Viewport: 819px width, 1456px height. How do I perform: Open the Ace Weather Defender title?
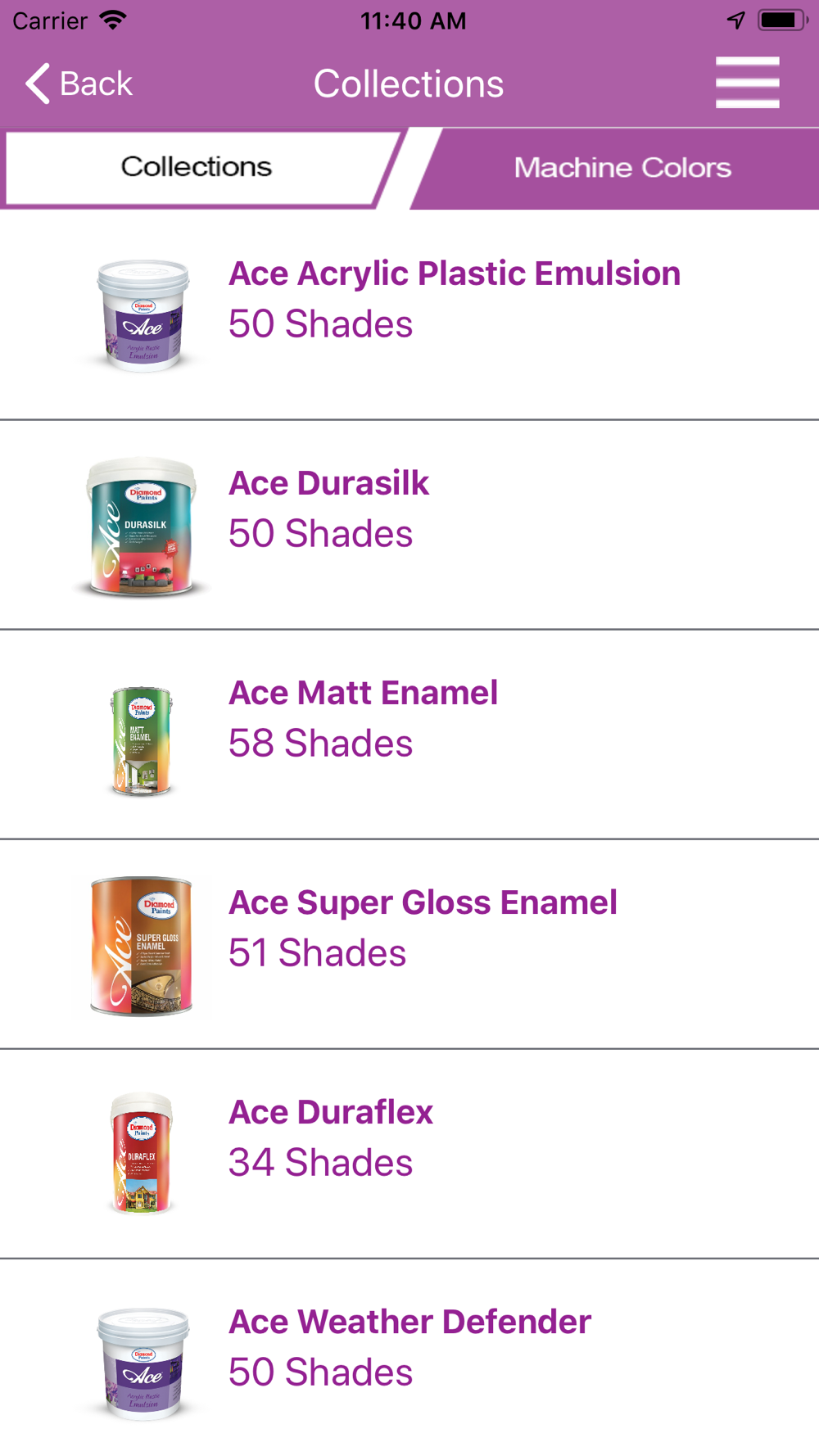(x=409, y=1322)
